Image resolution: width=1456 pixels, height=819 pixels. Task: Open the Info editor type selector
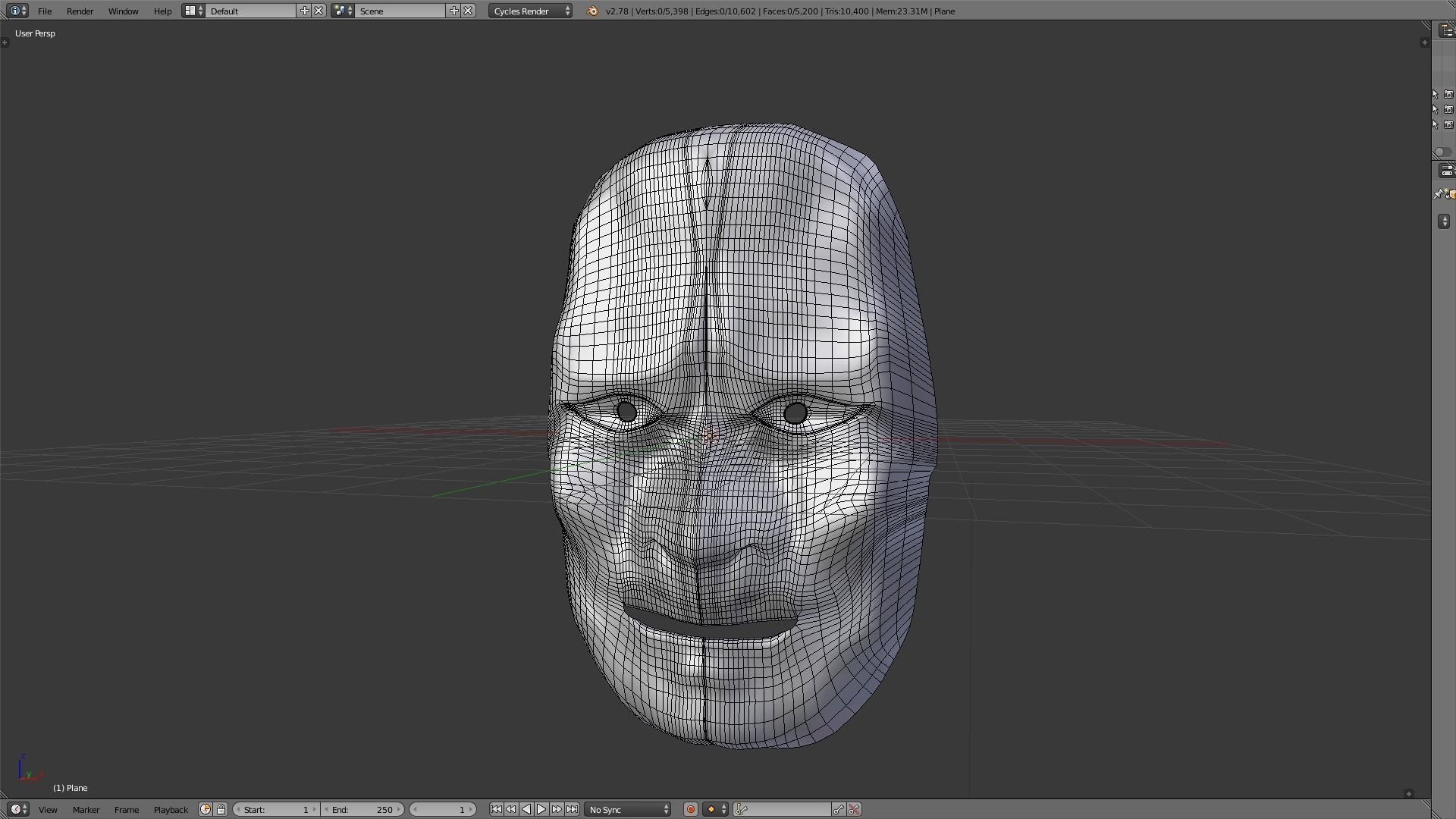coord(18,11)
